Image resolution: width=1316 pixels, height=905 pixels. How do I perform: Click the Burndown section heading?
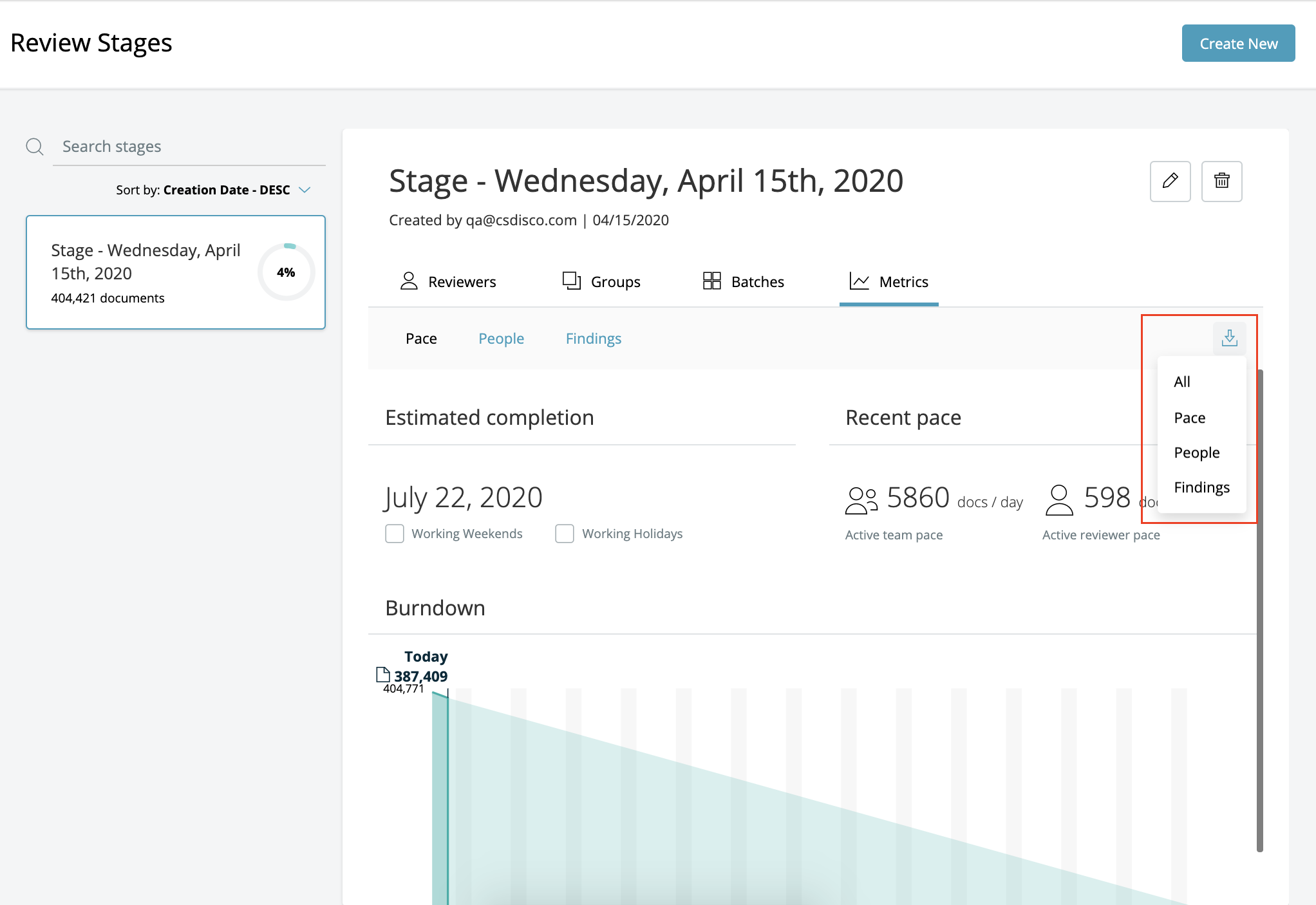click(435, 608)
